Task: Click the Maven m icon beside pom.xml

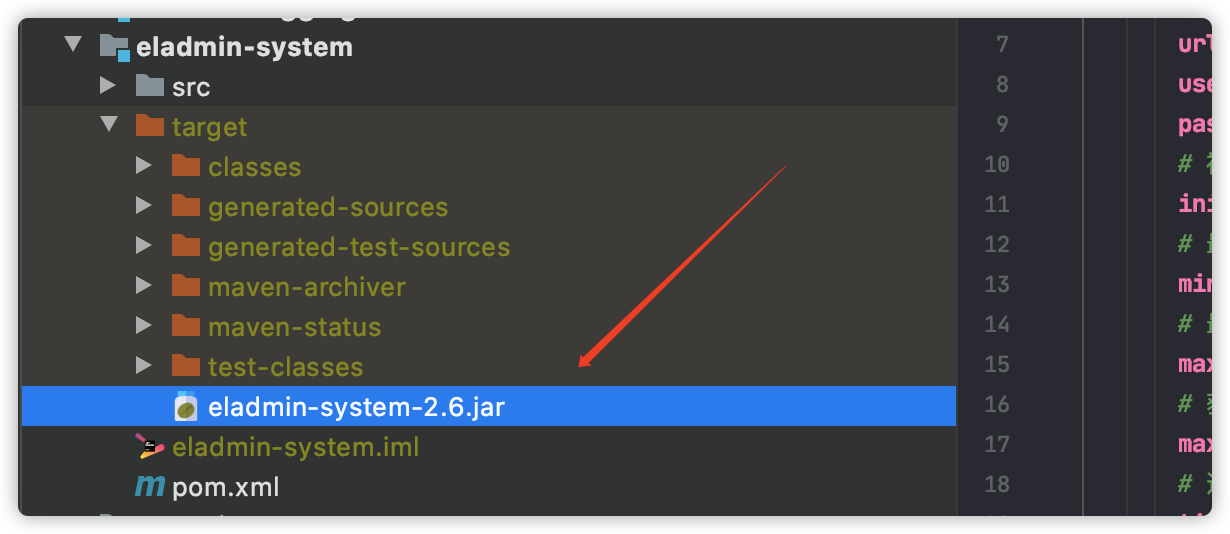Action: point(149,487)
